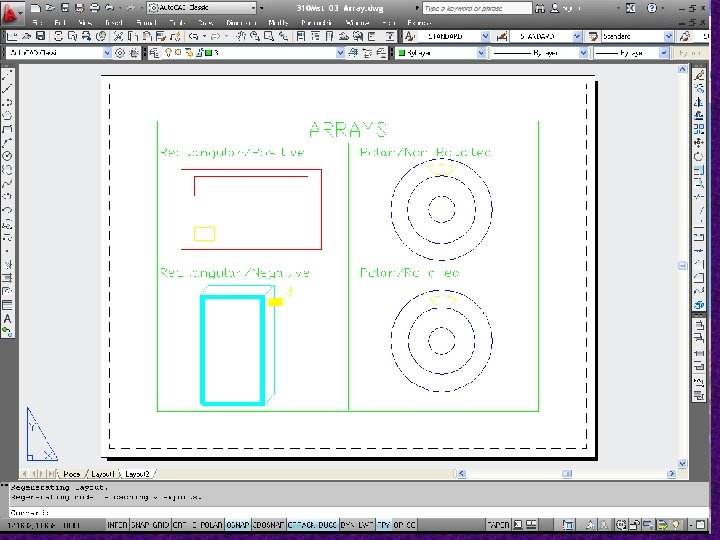Image resolution: width=720 pixels, height=540 pixels.
Task: Click Undo in the Quick Access toolbar
Action: coord(109,8)
